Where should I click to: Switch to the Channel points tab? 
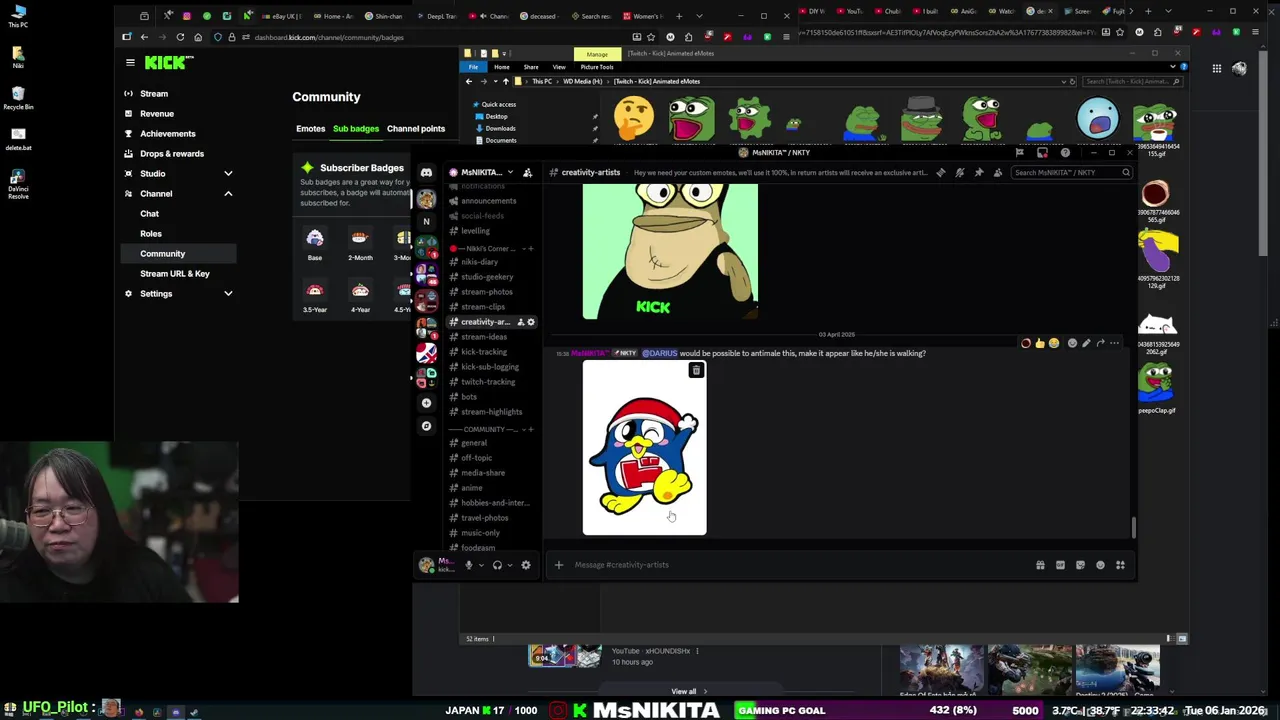416,128
